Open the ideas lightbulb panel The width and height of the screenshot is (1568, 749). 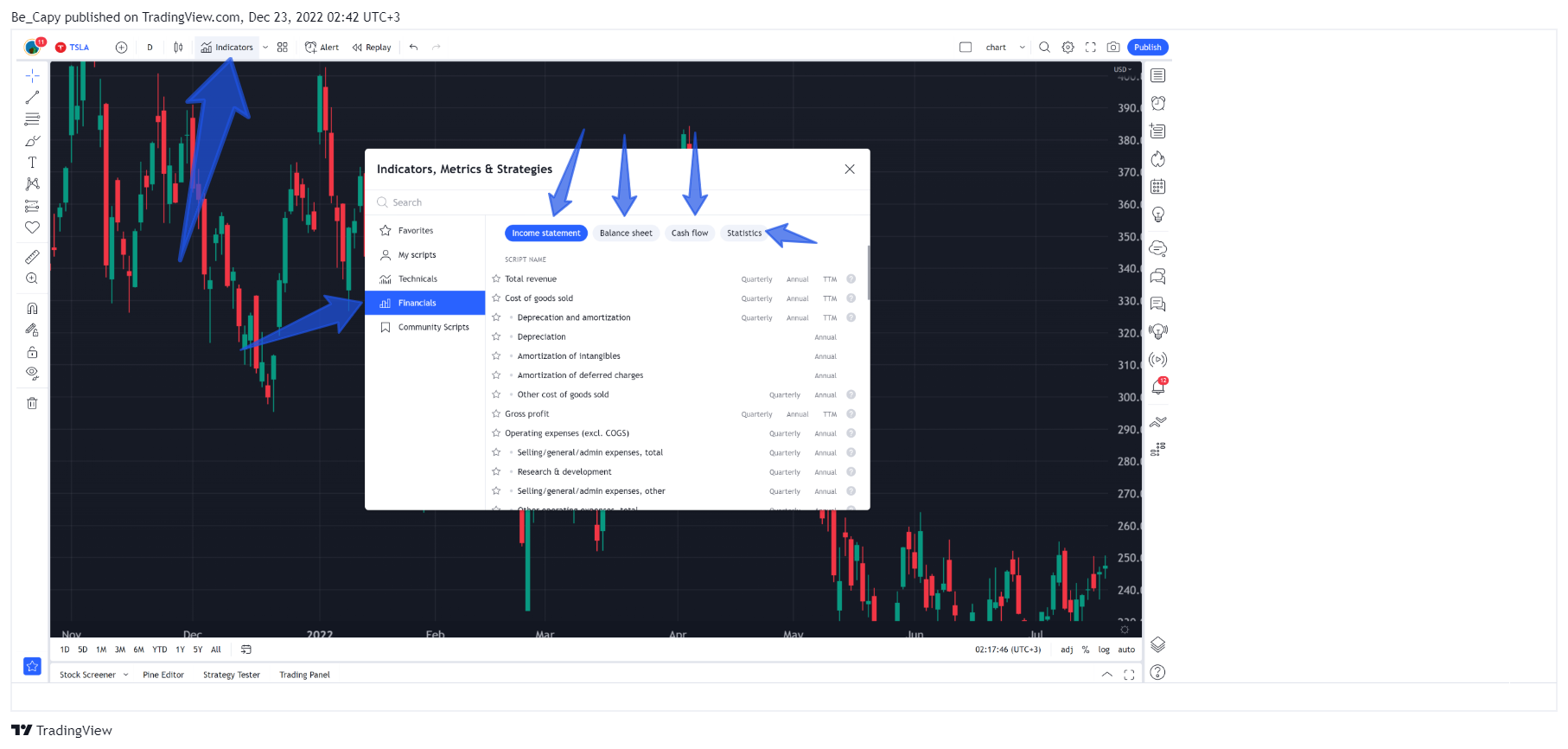(1158, 214)
